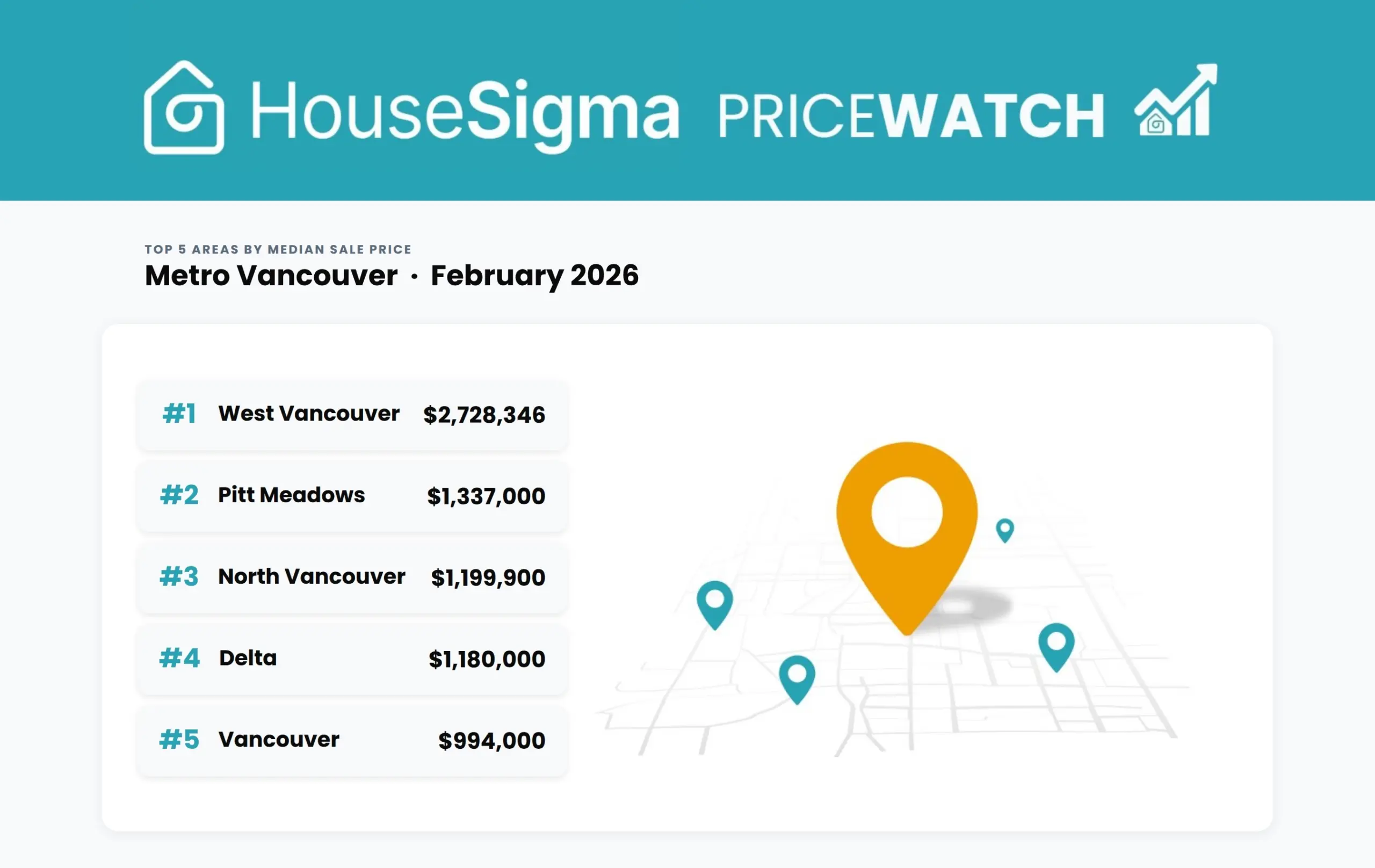Choose the Delta ranking row
Image resolution: width=1375 pixels, height=868 pixels.
[352, 659]
